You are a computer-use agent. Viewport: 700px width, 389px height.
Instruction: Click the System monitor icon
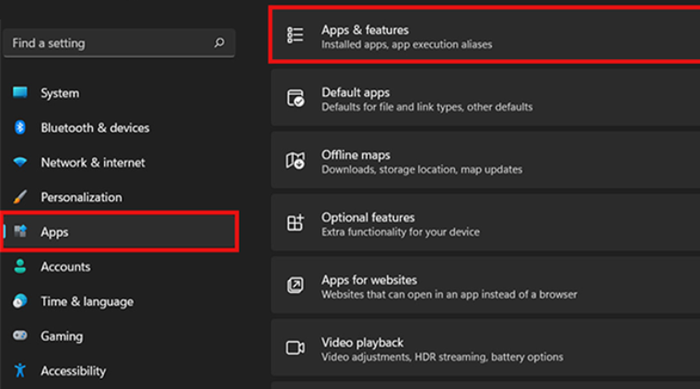pos(20,92)
